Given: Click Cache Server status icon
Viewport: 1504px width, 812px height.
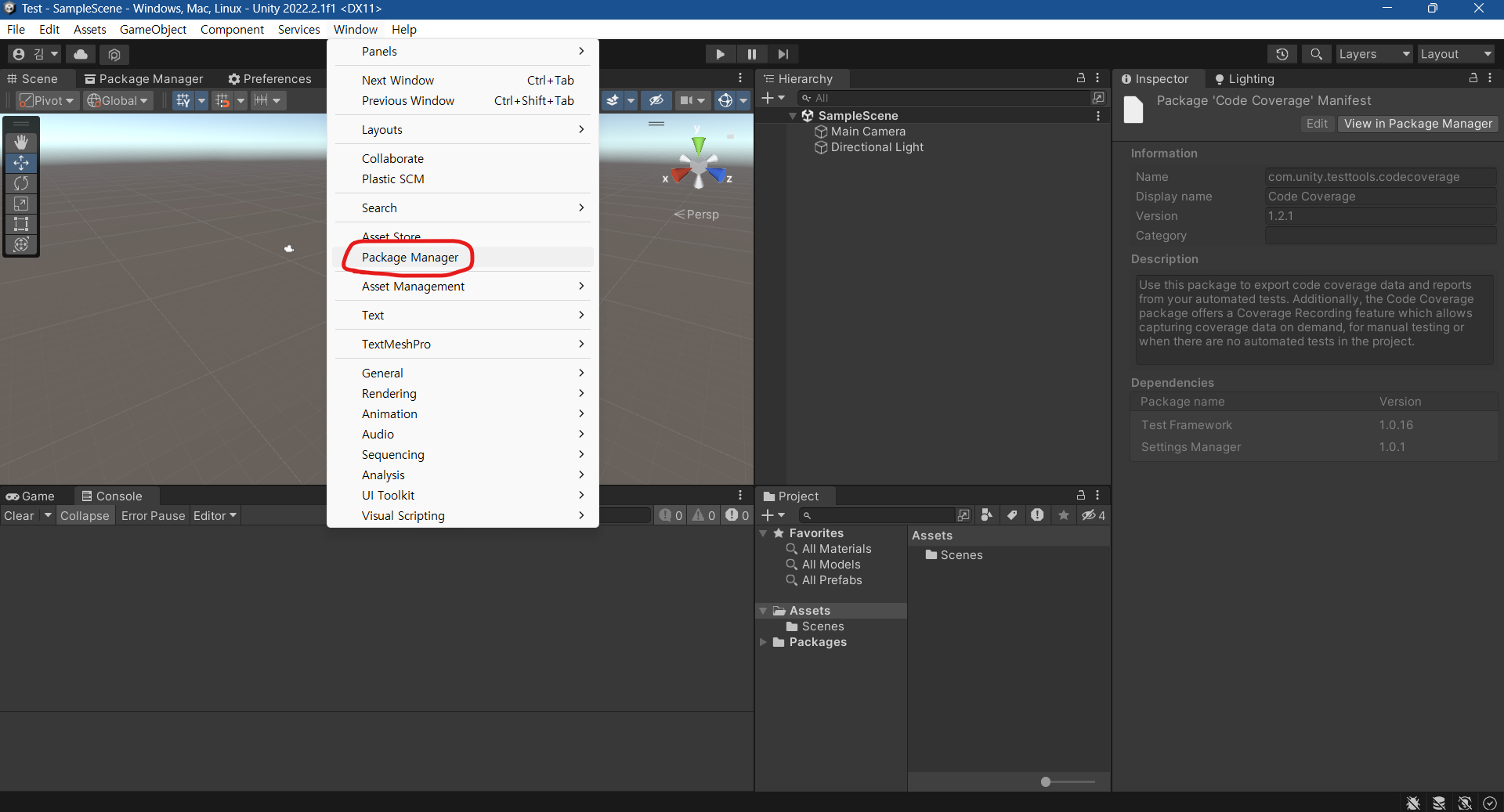Looking at the screenshot, I should pos(1439,803).
